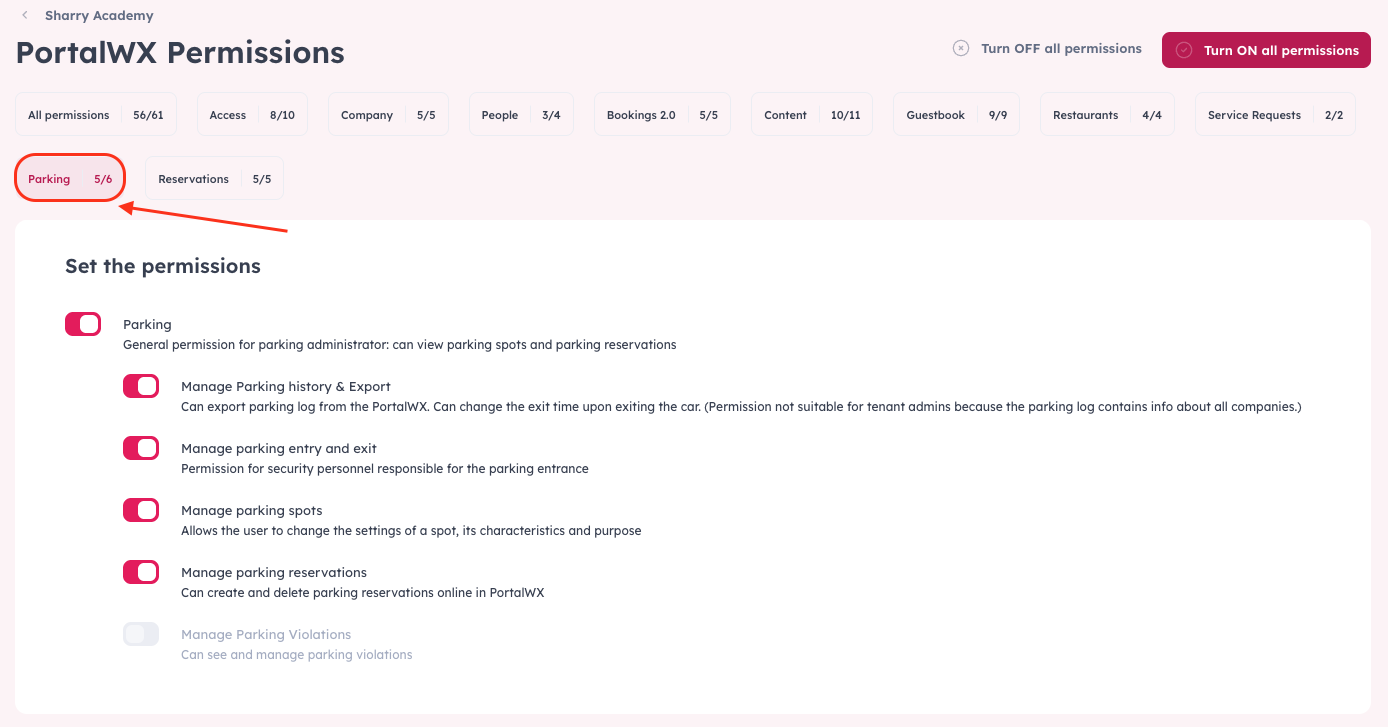Toggle Manage parking spots permission
The height and width of the screenshot is (727, 1388).
pyautogui.click(x=141, y=510)
